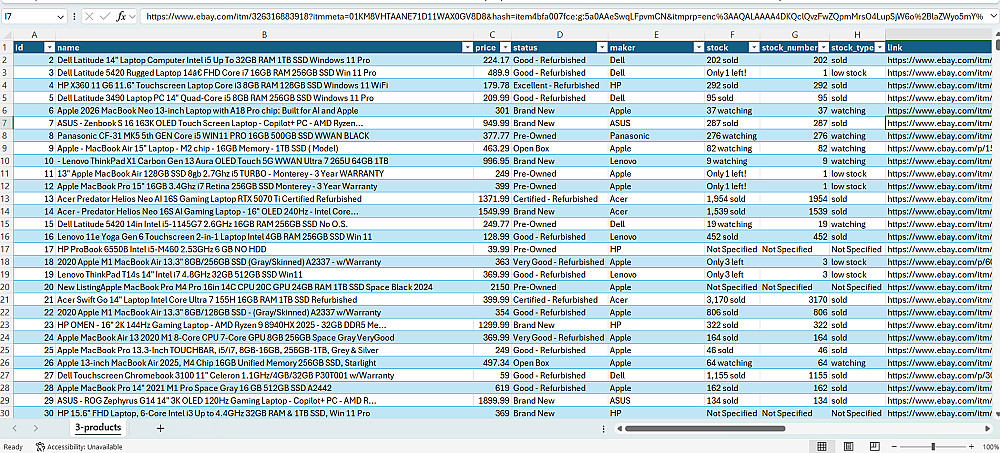Switch to Normal view icon
This screenshot has width=1000, height=453.
pyautogui.click(x=822, y=447)
